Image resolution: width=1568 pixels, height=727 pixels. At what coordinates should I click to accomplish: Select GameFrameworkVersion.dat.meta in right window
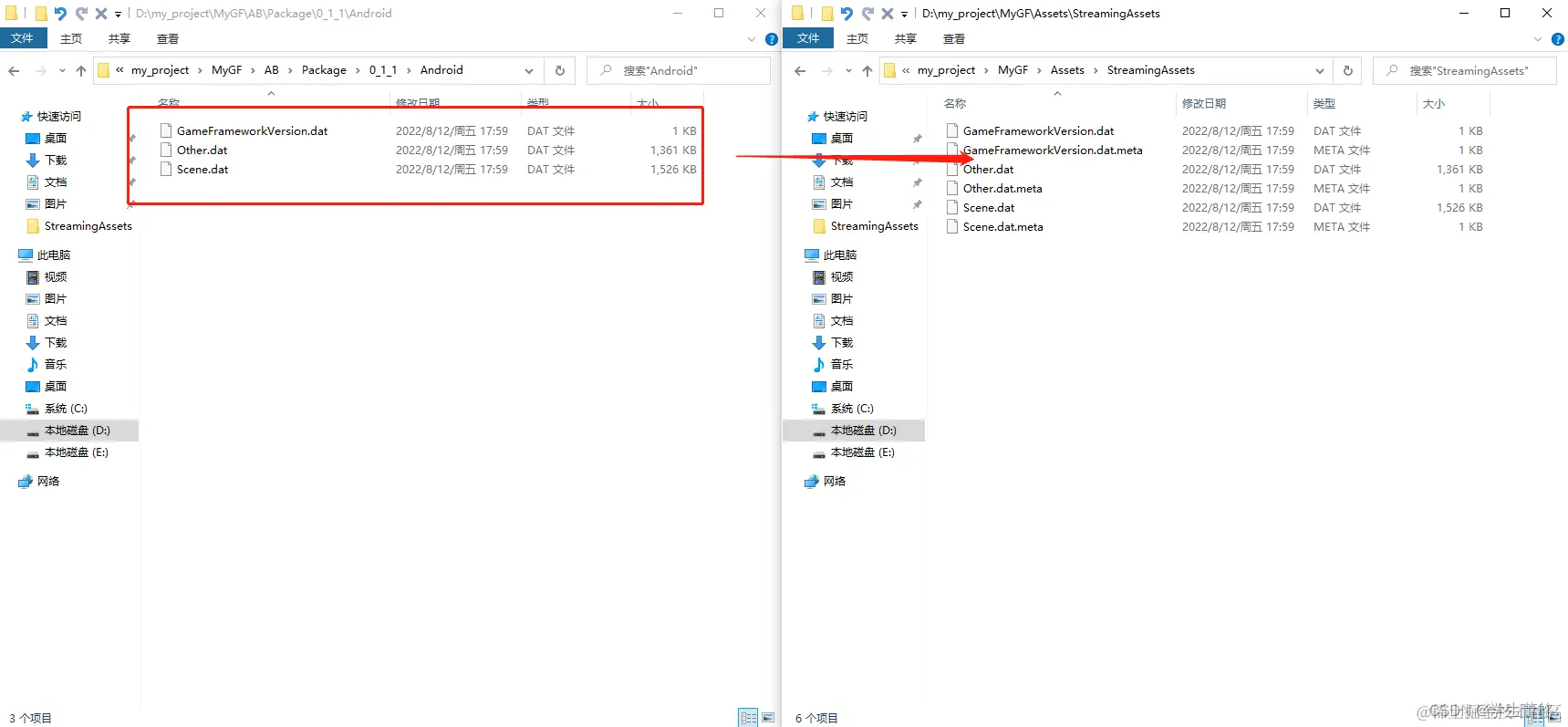[1053, 150]
